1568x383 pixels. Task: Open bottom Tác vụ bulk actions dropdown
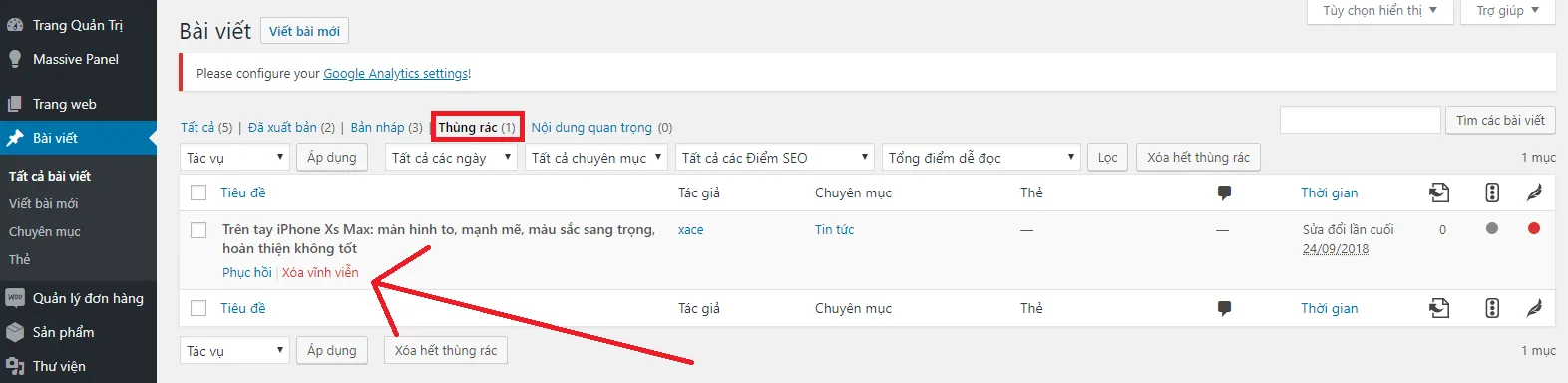[235, 351]
